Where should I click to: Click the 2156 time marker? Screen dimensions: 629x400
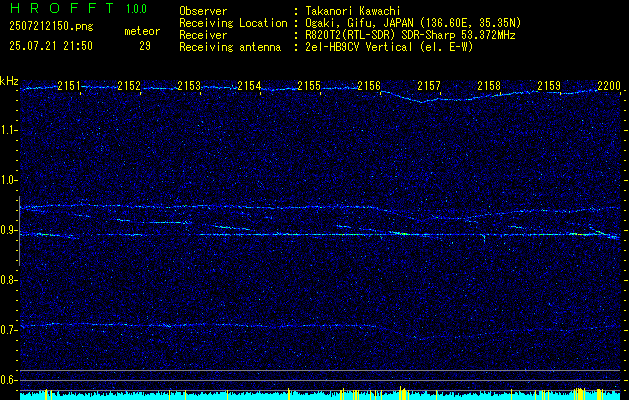369,85
